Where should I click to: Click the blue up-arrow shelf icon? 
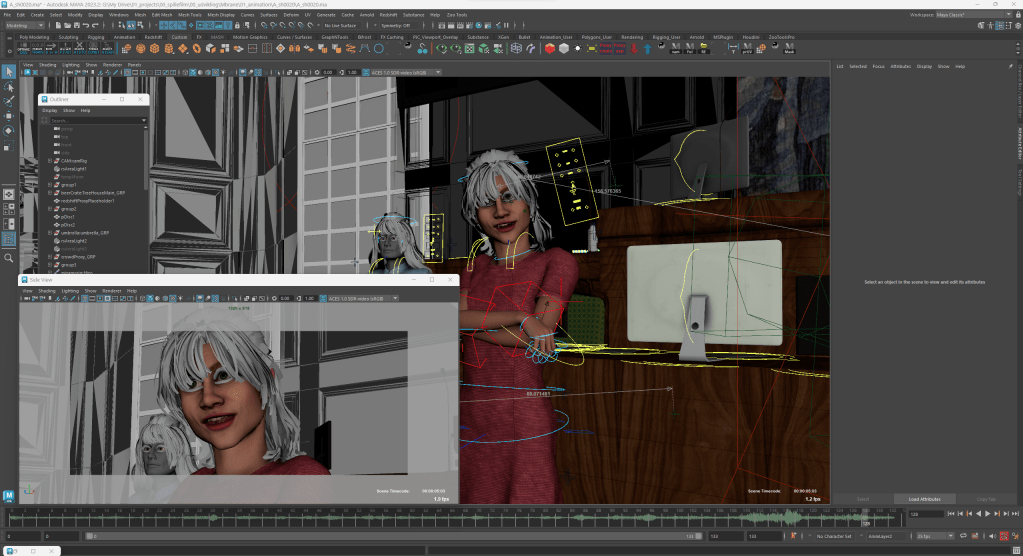(x=647, y=48)
